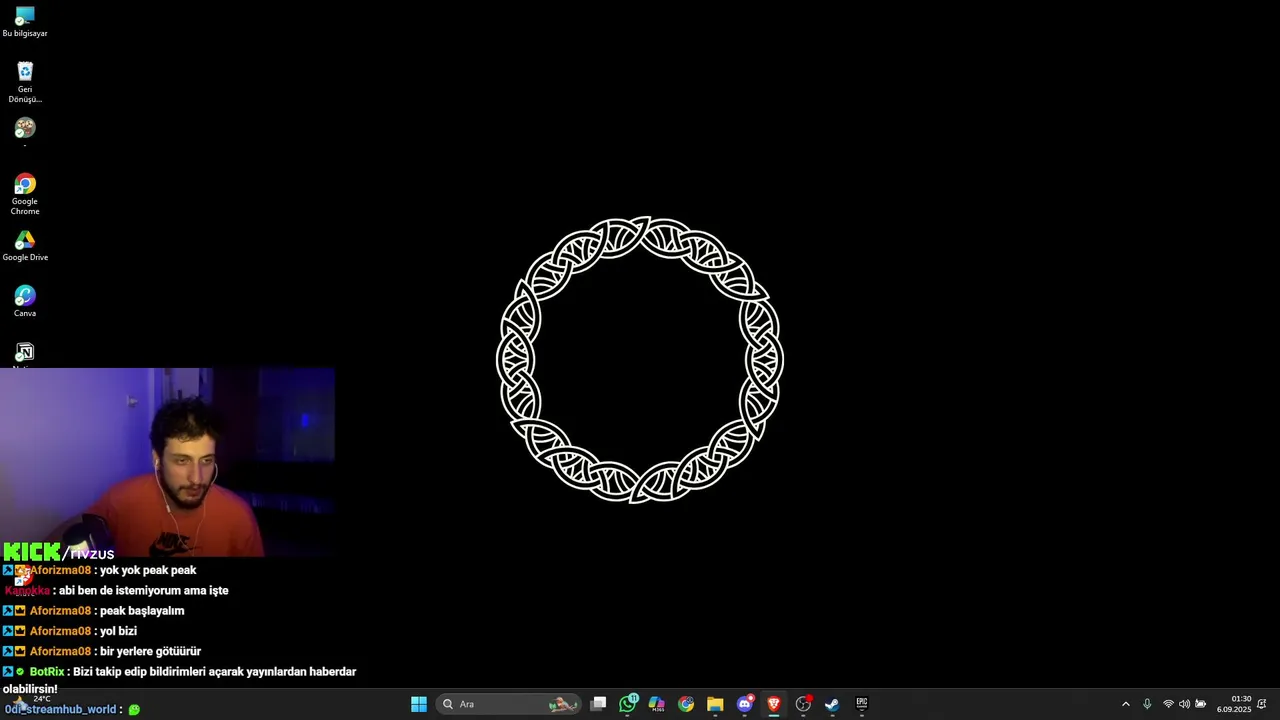Open Google Chrome from the taskbar
Image resolution: width=1280 pixels, height=720 pixels.
pos(686,704)
